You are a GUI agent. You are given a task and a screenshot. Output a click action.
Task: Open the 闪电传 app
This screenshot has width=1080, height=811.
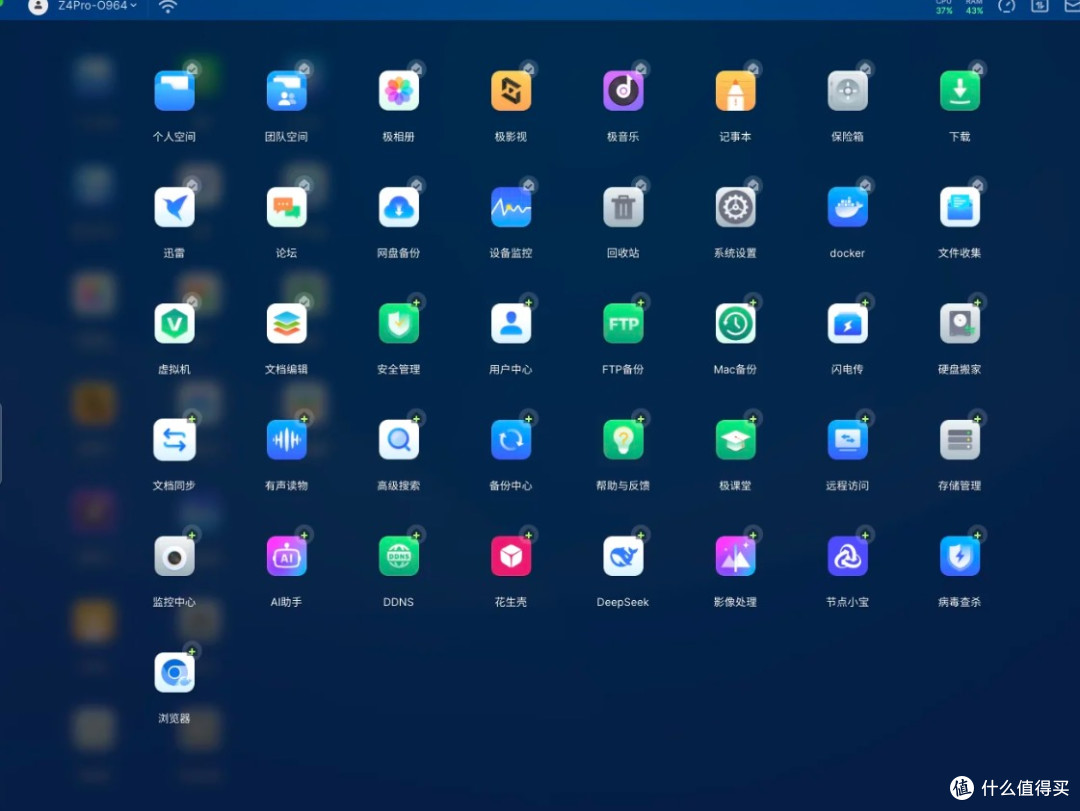[x=848, y=324]
